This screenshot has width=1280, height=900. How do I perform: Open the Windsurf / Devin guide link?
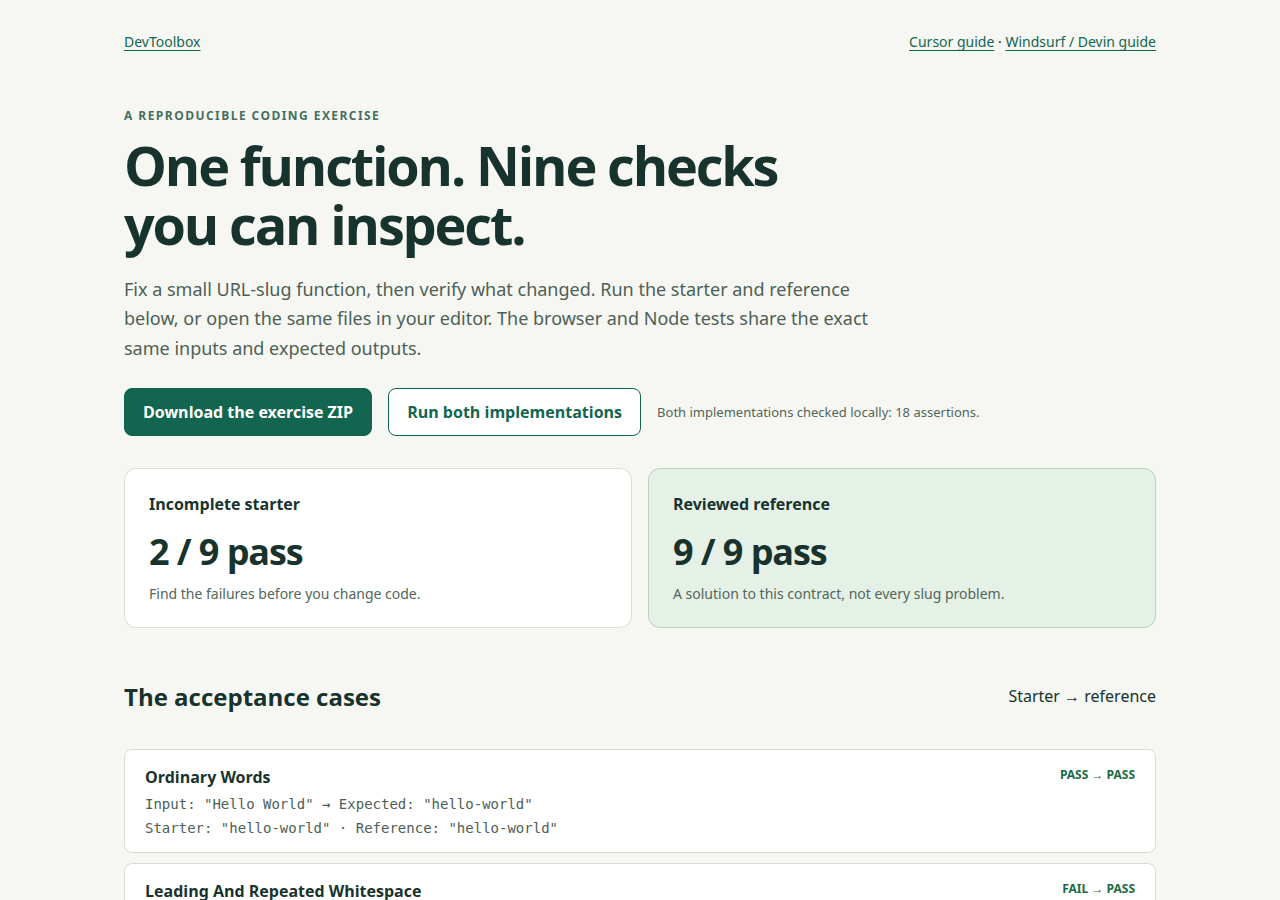pos(1080,42)
